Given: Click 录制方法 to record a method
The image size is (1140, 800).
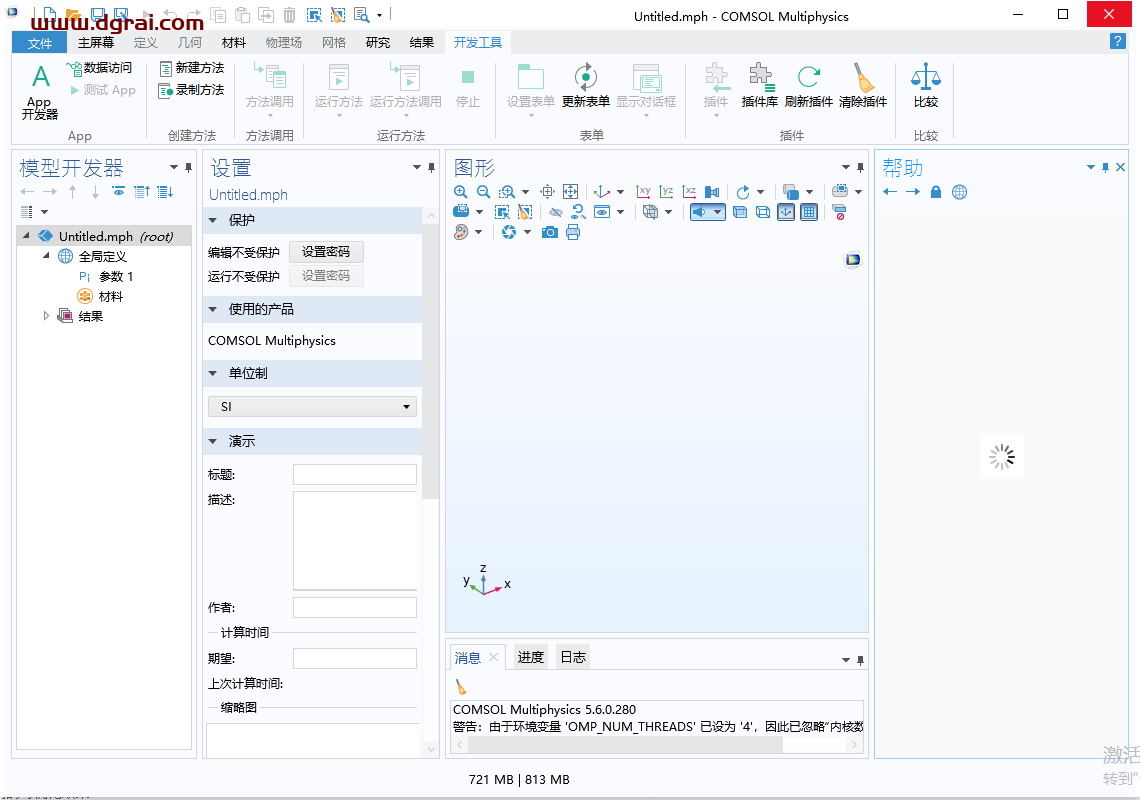Looking at the screenshot, I should click(191, 90).
